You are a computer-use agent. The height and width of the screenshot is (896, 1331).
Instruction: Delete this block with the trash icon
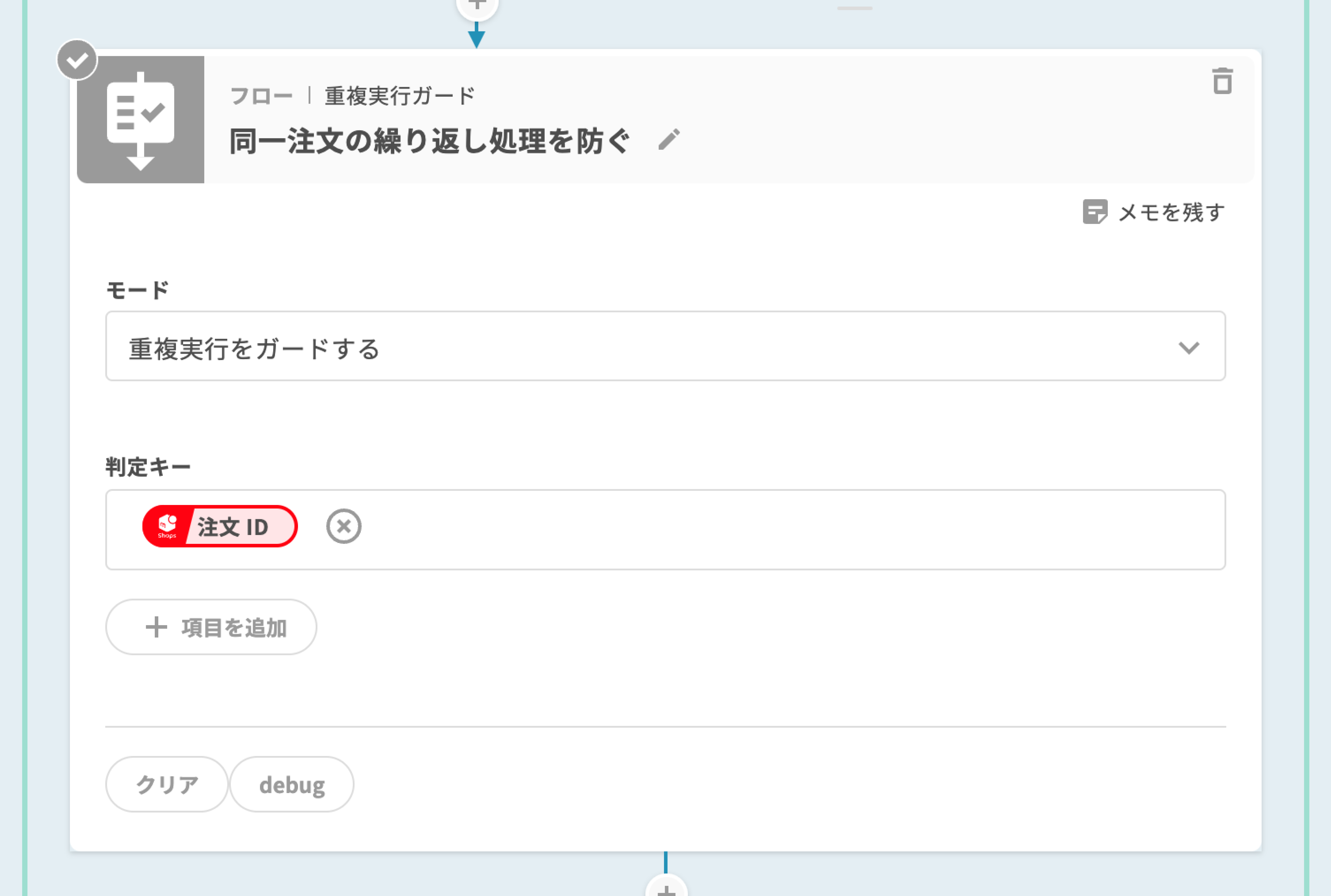click(x=1222, y=81)
